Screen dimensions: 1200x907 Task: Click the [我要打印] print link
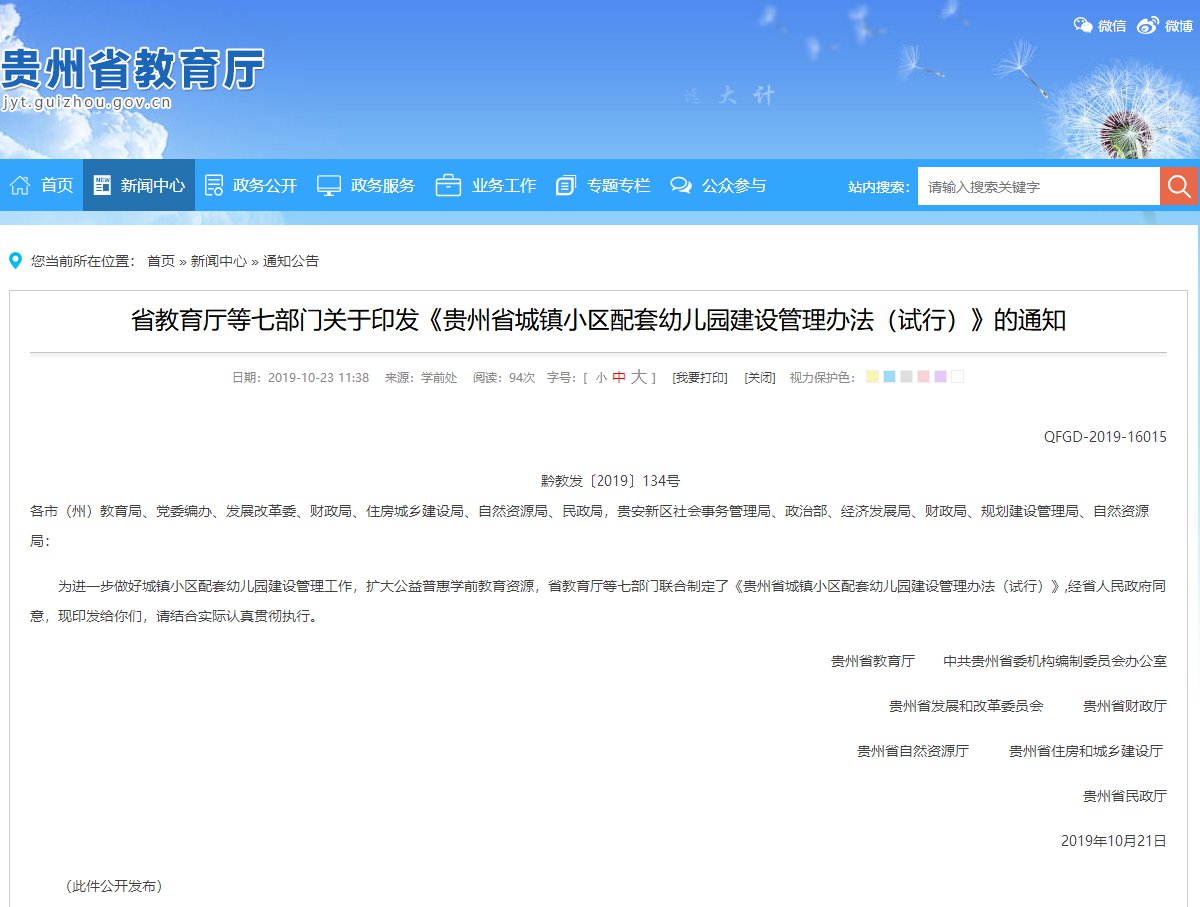(x=700, y=378)
